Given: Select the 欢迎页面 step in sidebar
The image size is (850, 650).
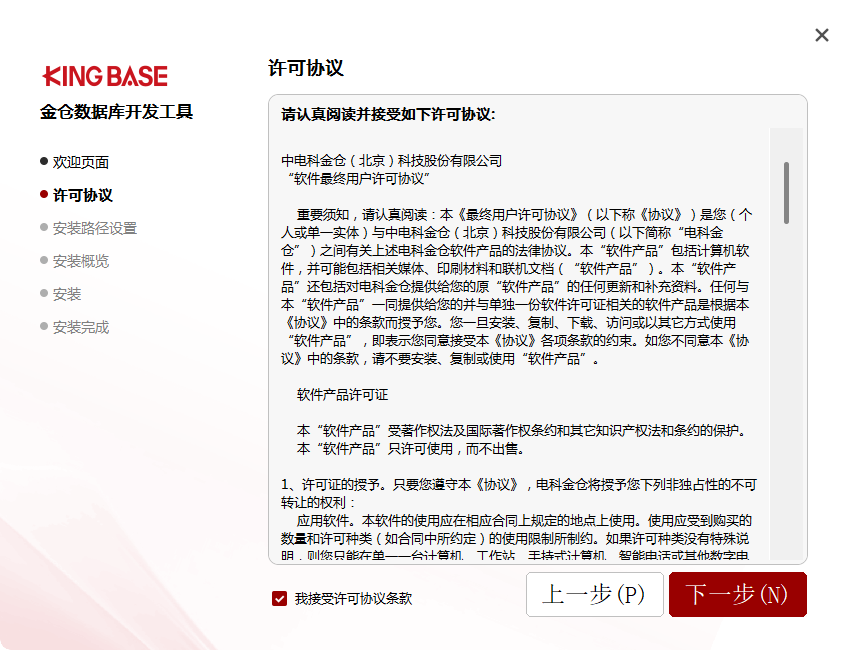Looking at the screenshot, I should click(x=81, y=162).
